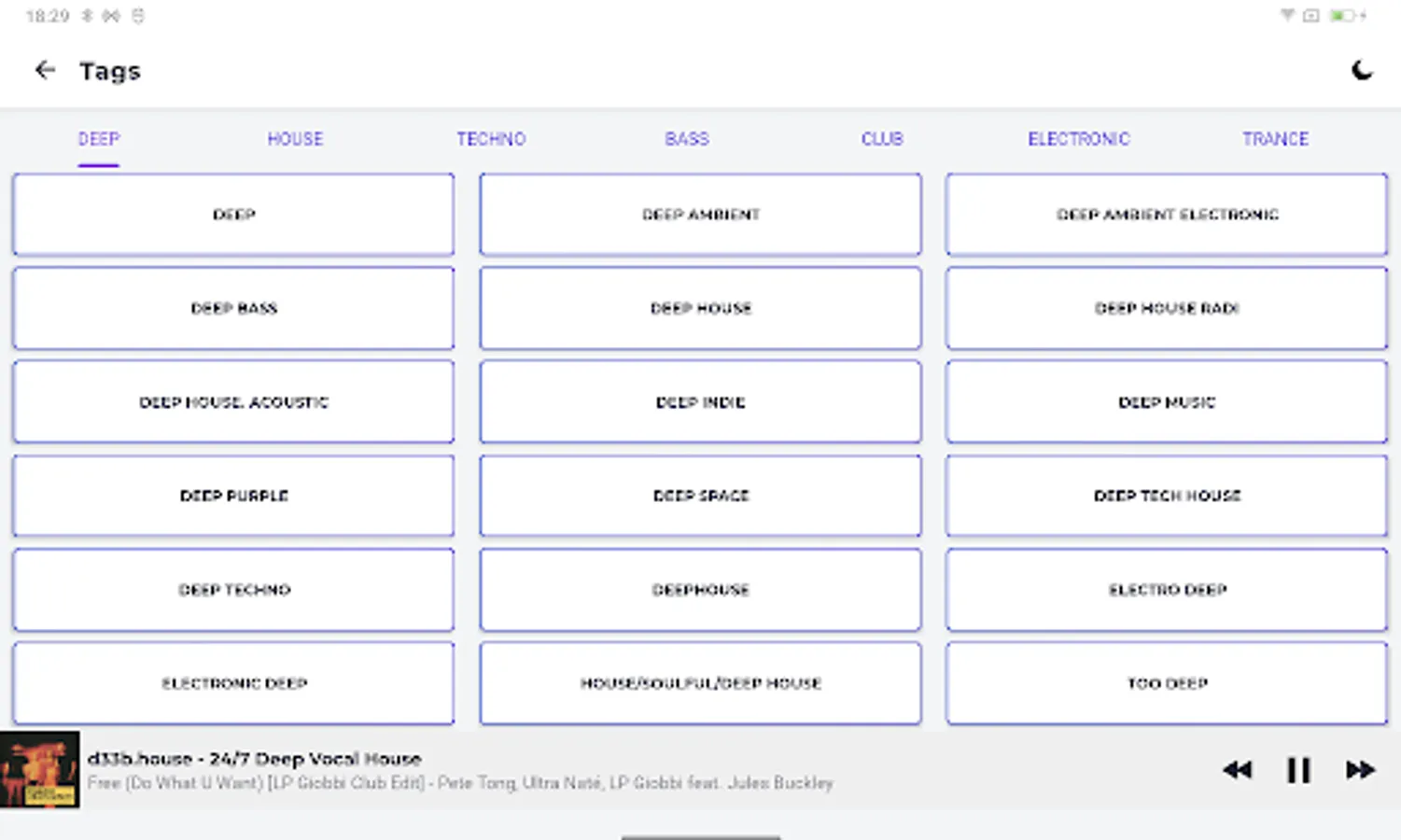1401x840 pixels.
Task: Open the DEEP MUSIC tag
Action: point(1167,402)
